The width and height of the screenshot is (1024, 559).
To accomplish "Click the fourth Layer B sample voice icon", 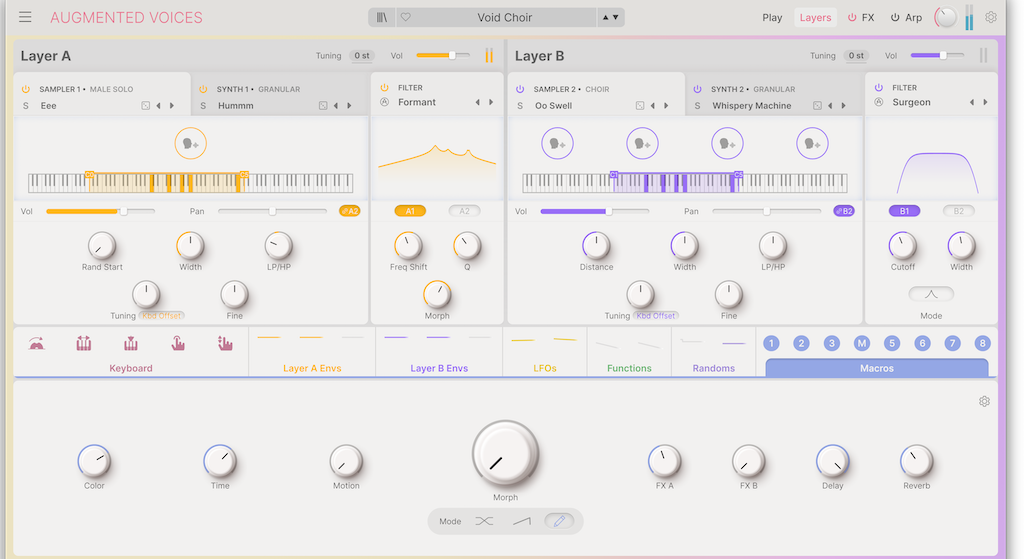I will coord(812,144).
